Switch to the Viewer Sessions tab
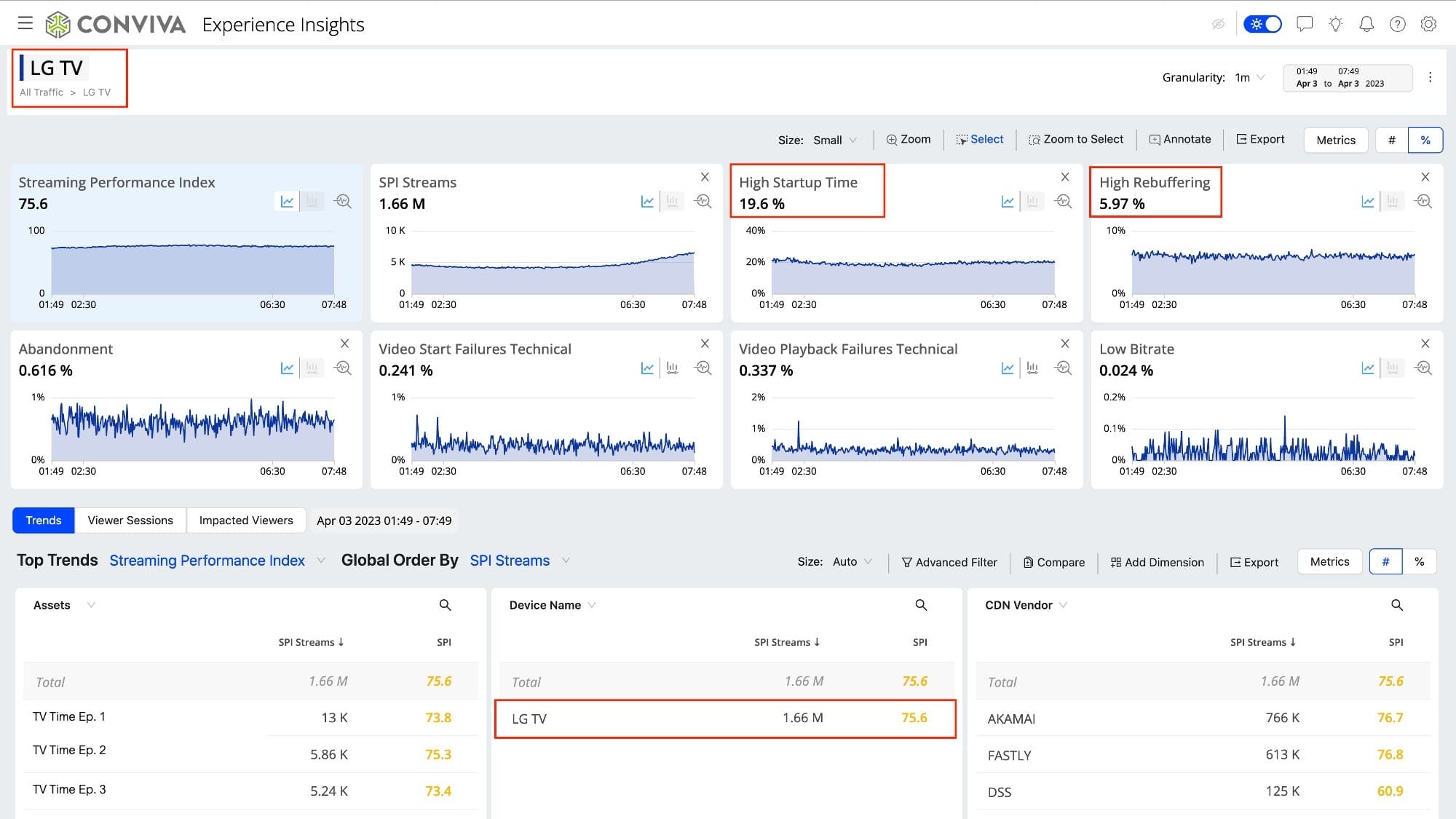 point(130,521)
